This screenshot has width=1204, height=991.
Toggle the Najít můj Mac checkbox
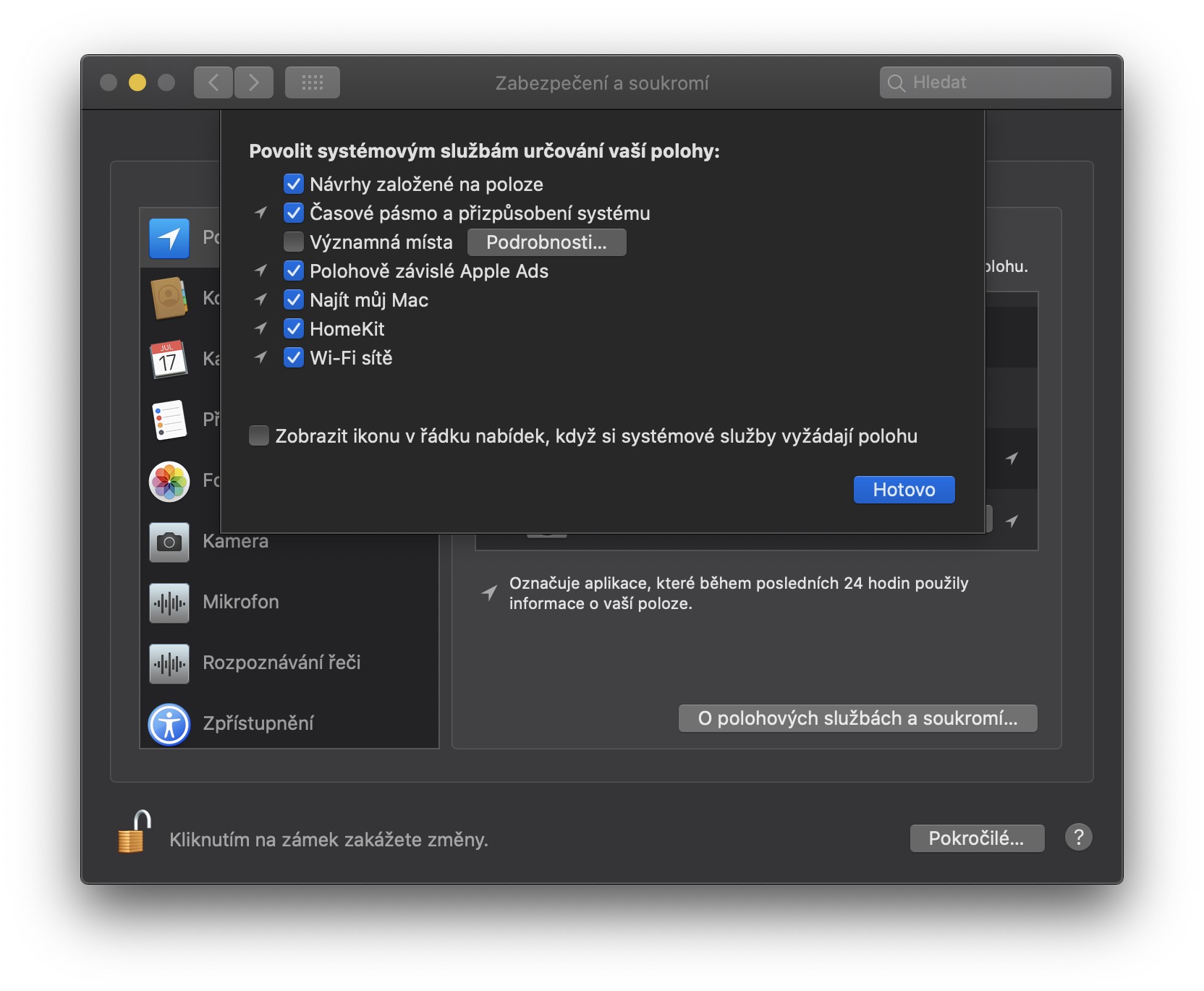pos(294,300)
